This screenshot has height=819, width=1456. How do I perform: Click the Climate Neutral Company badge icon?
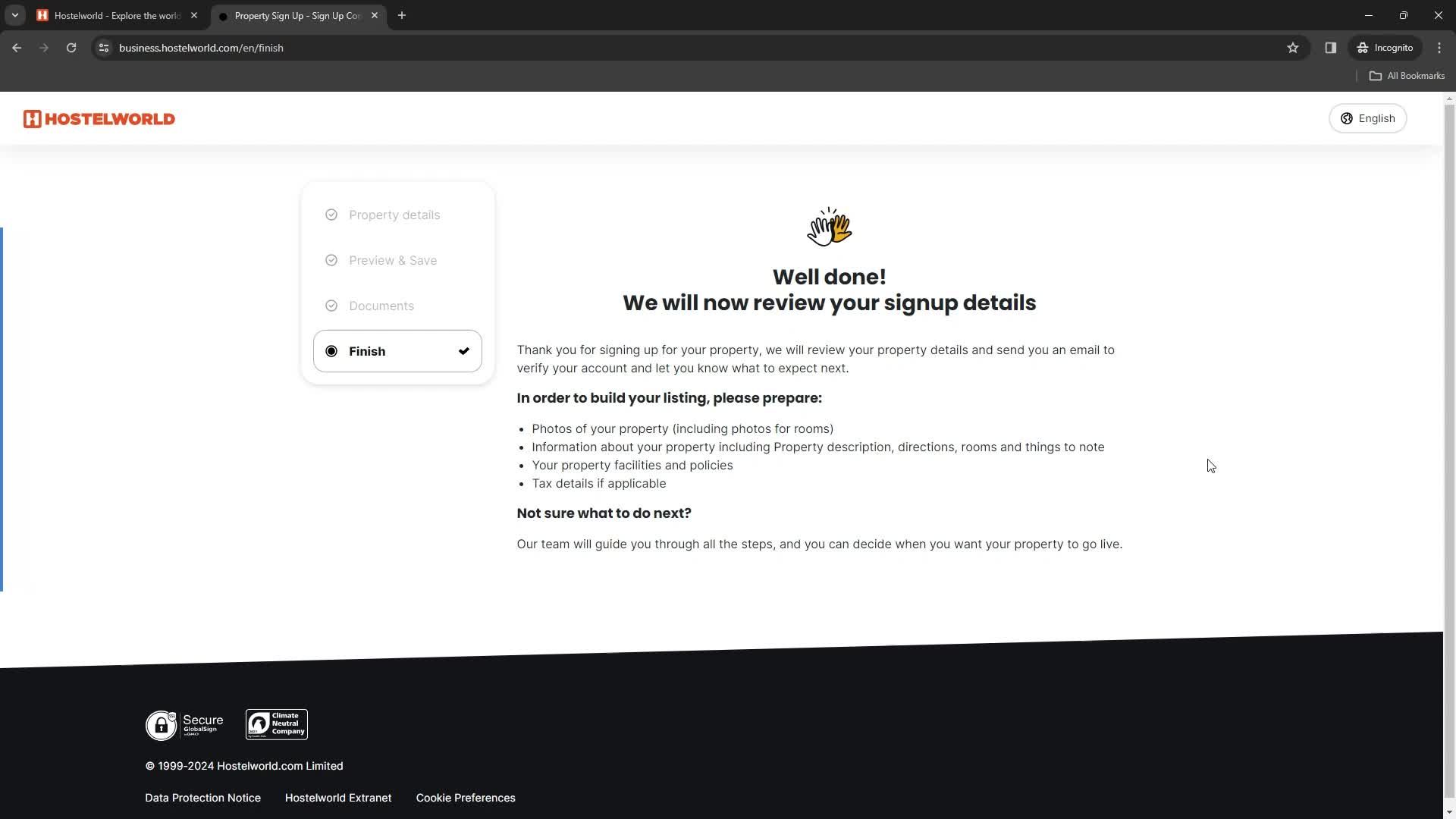point(276,724)
